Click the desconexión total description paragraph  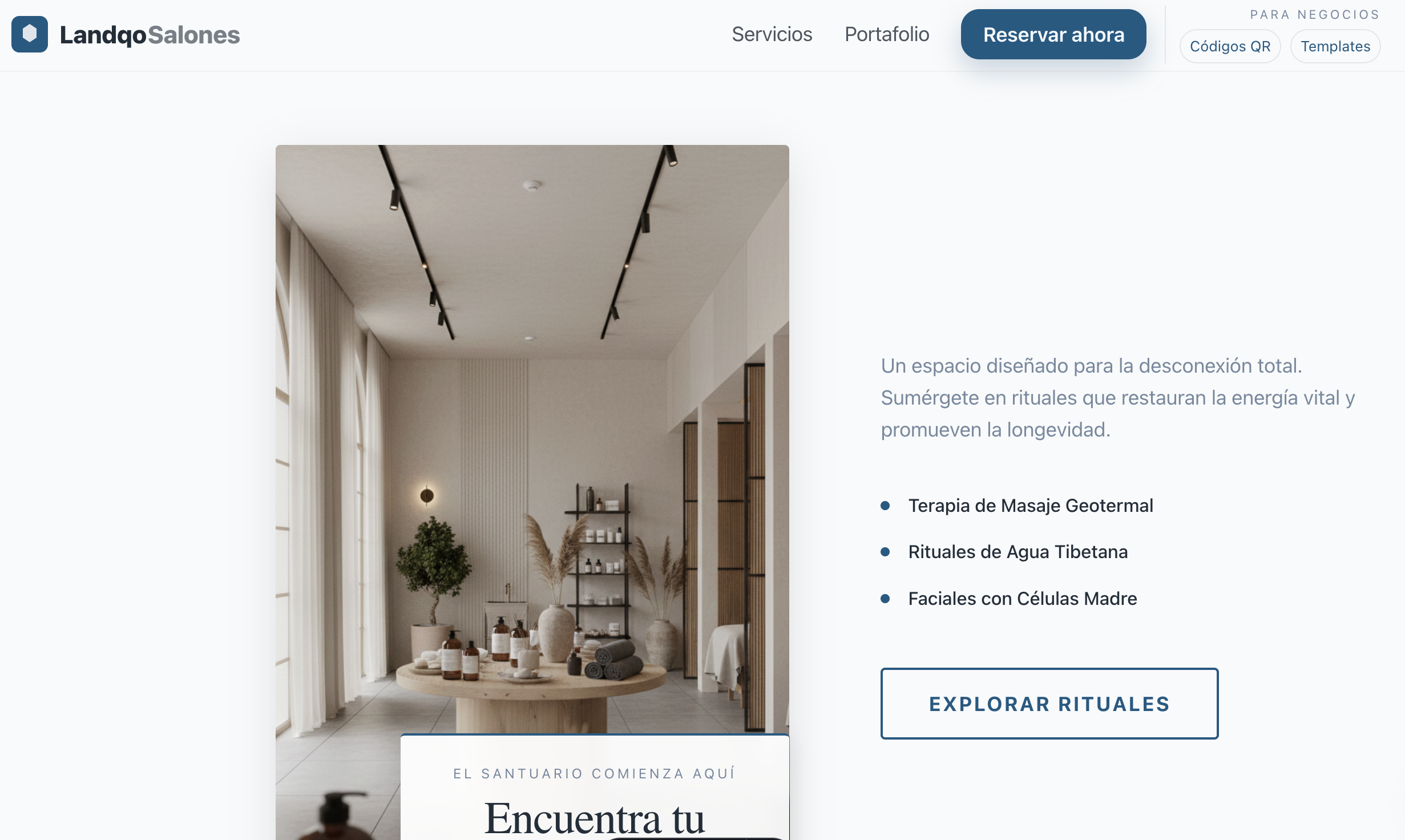tap(1117, 398)
